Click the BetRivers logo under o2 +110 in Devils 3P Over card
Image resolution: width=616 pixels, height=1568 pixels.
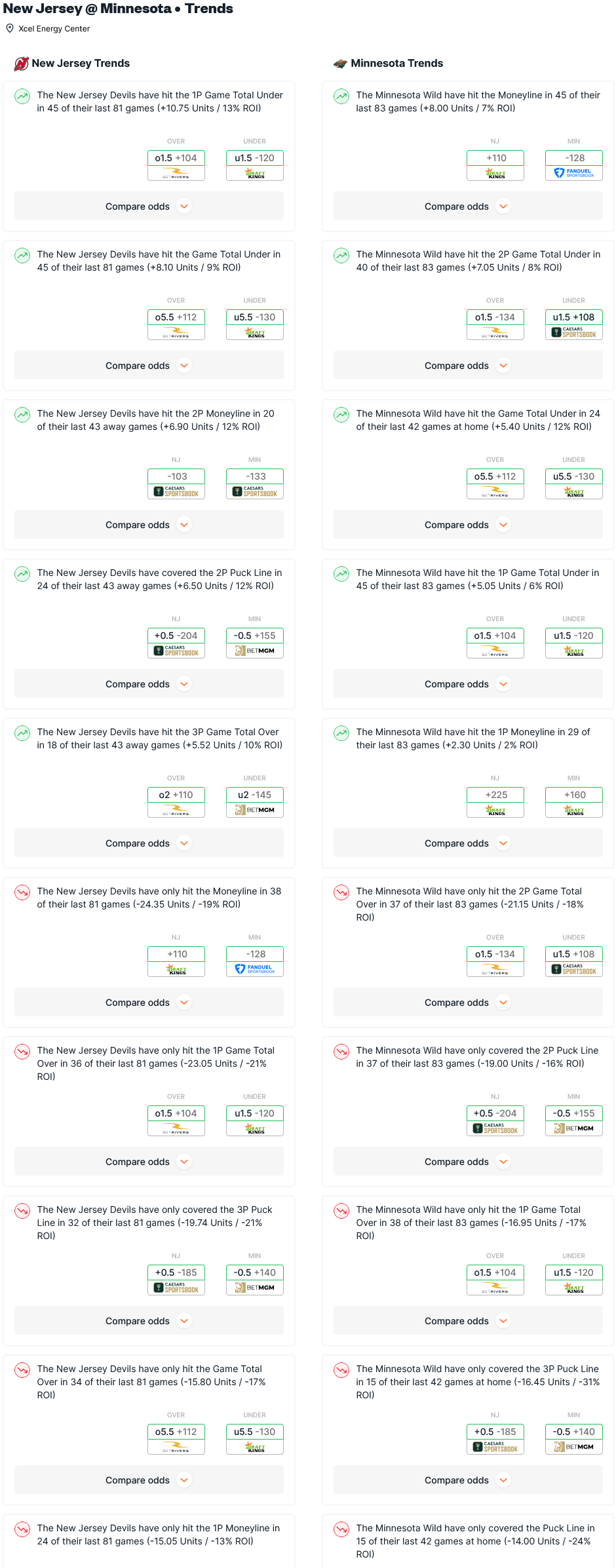tap(176, 810)
